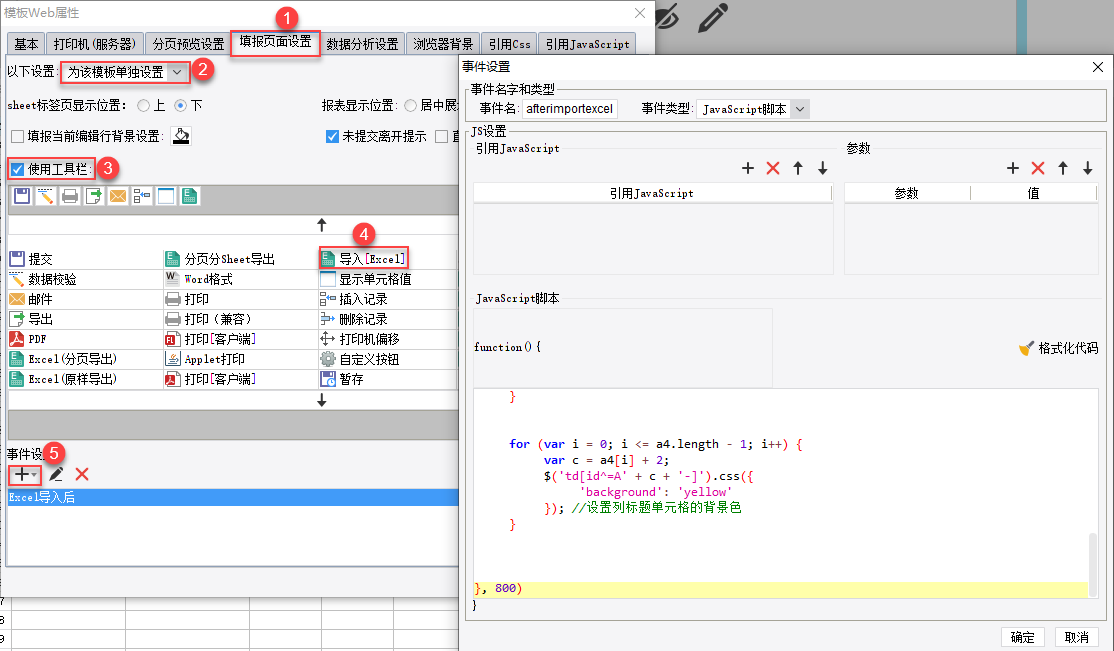
Task: Move the parameter down with arrow
Action: 1087,168
